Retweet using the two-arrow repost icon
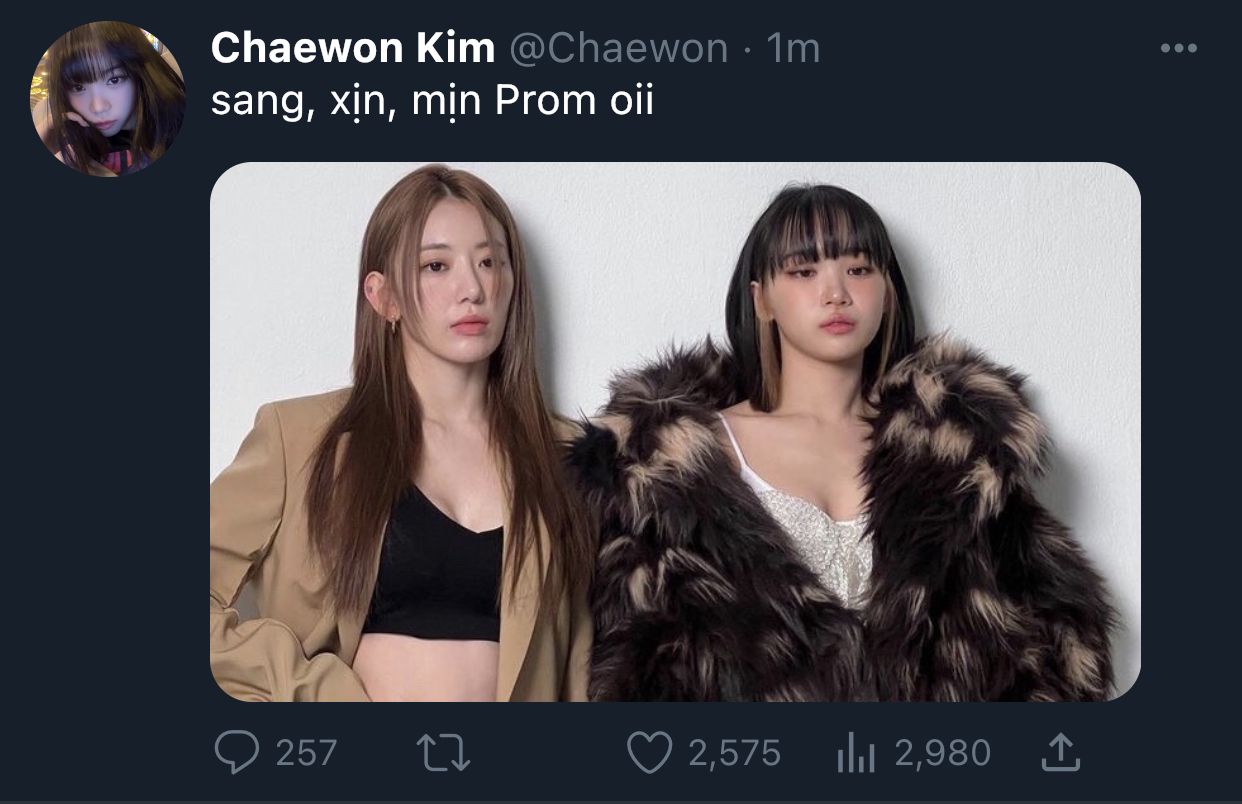This screenshot has width=1242, height=804. pos(444,753)
